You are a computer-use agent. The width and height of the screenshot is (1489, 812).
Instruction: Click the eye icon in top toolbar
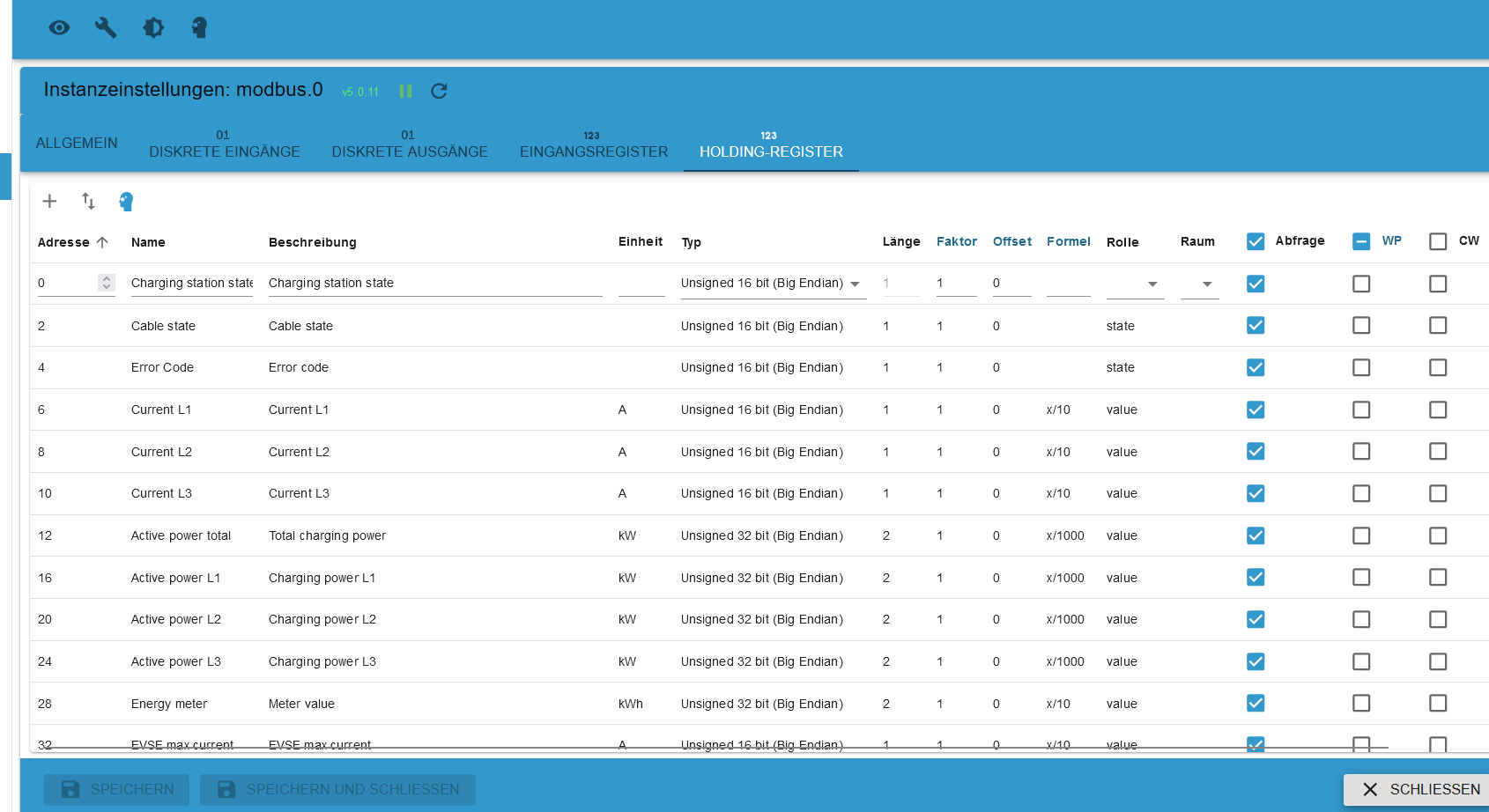point(59,28)
